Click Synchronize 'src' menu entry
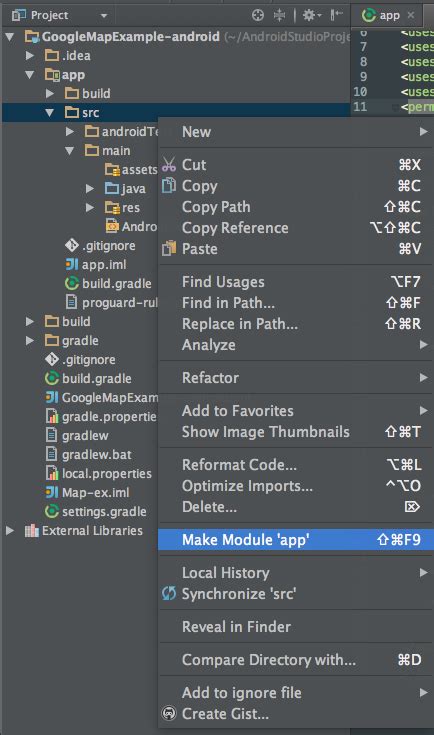The height and width of the screenshot is (735, 434). tap(294, 594)
